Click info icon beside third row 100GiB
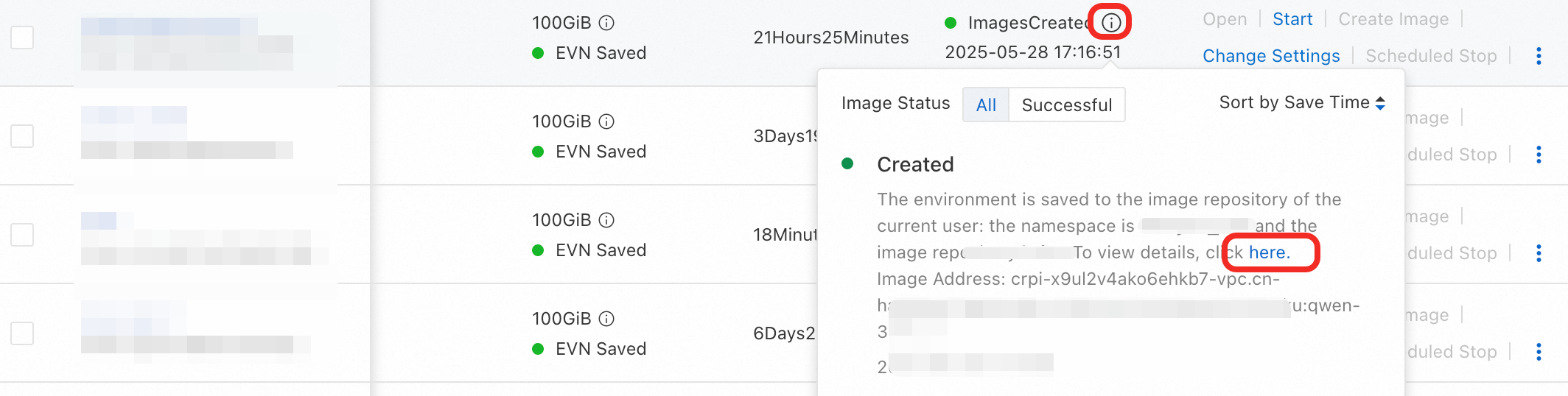The width and height of the screenshot is (1568, 396). point(606,220)
